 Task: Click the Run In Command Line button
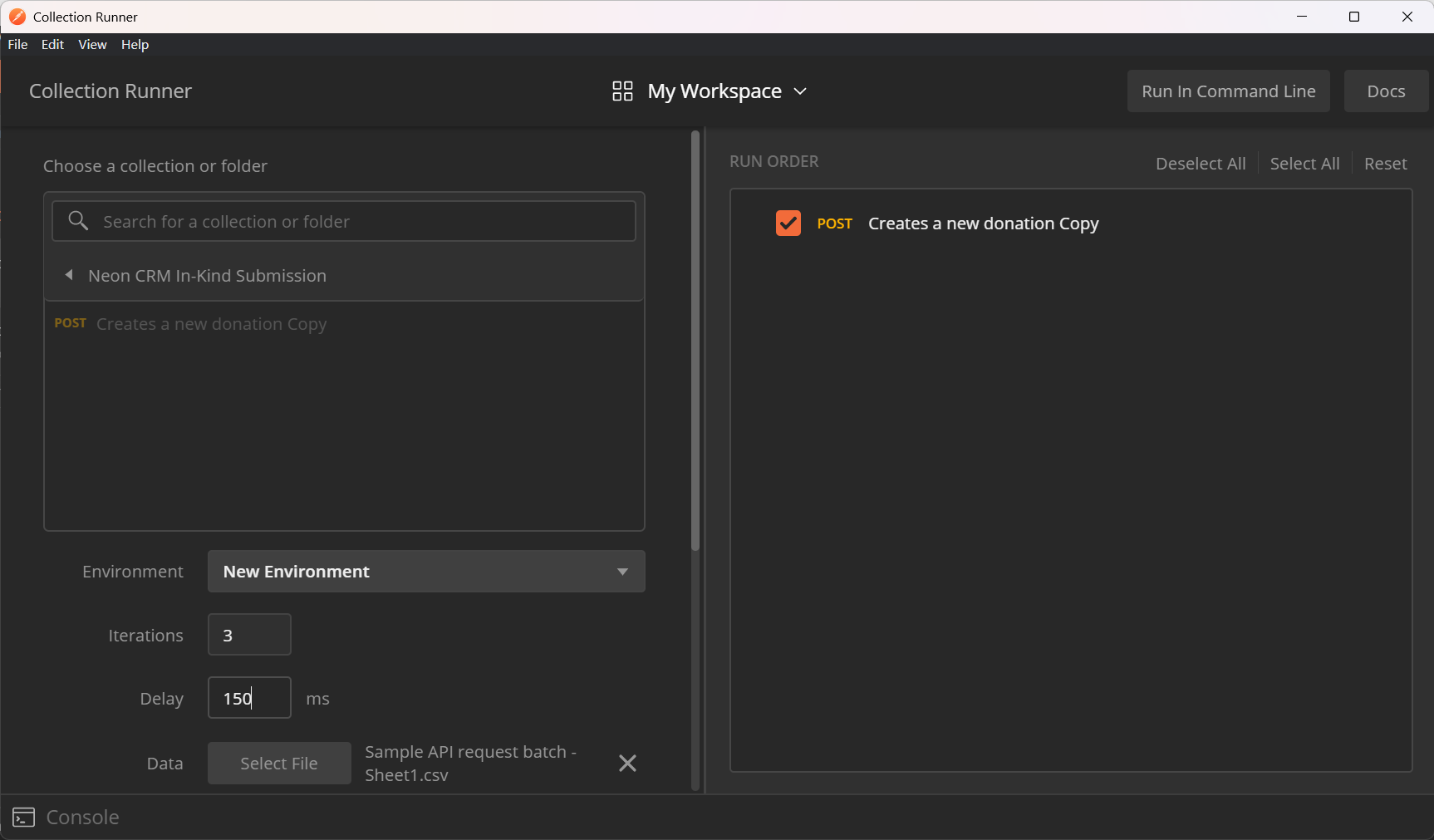1228,91
